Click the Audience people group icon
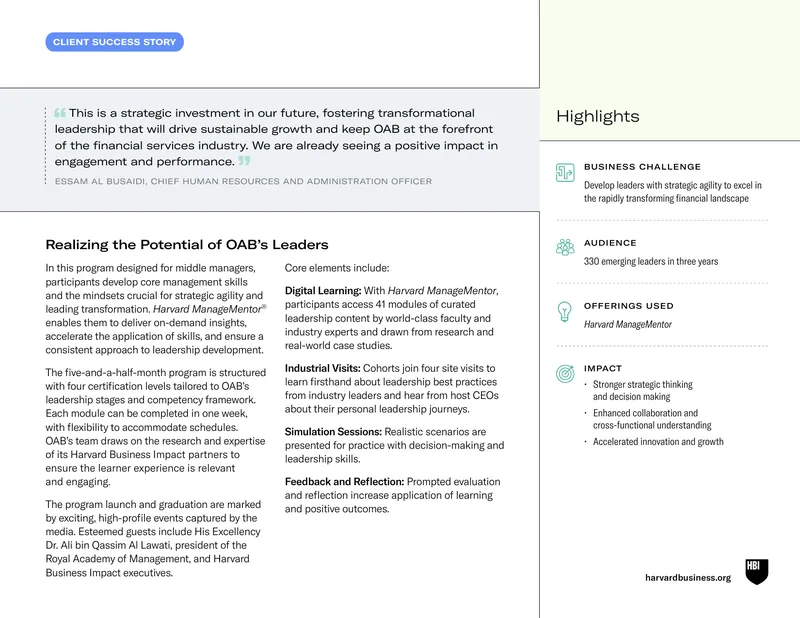This screenshot has width=800, height=618. [x=565, y=247]
